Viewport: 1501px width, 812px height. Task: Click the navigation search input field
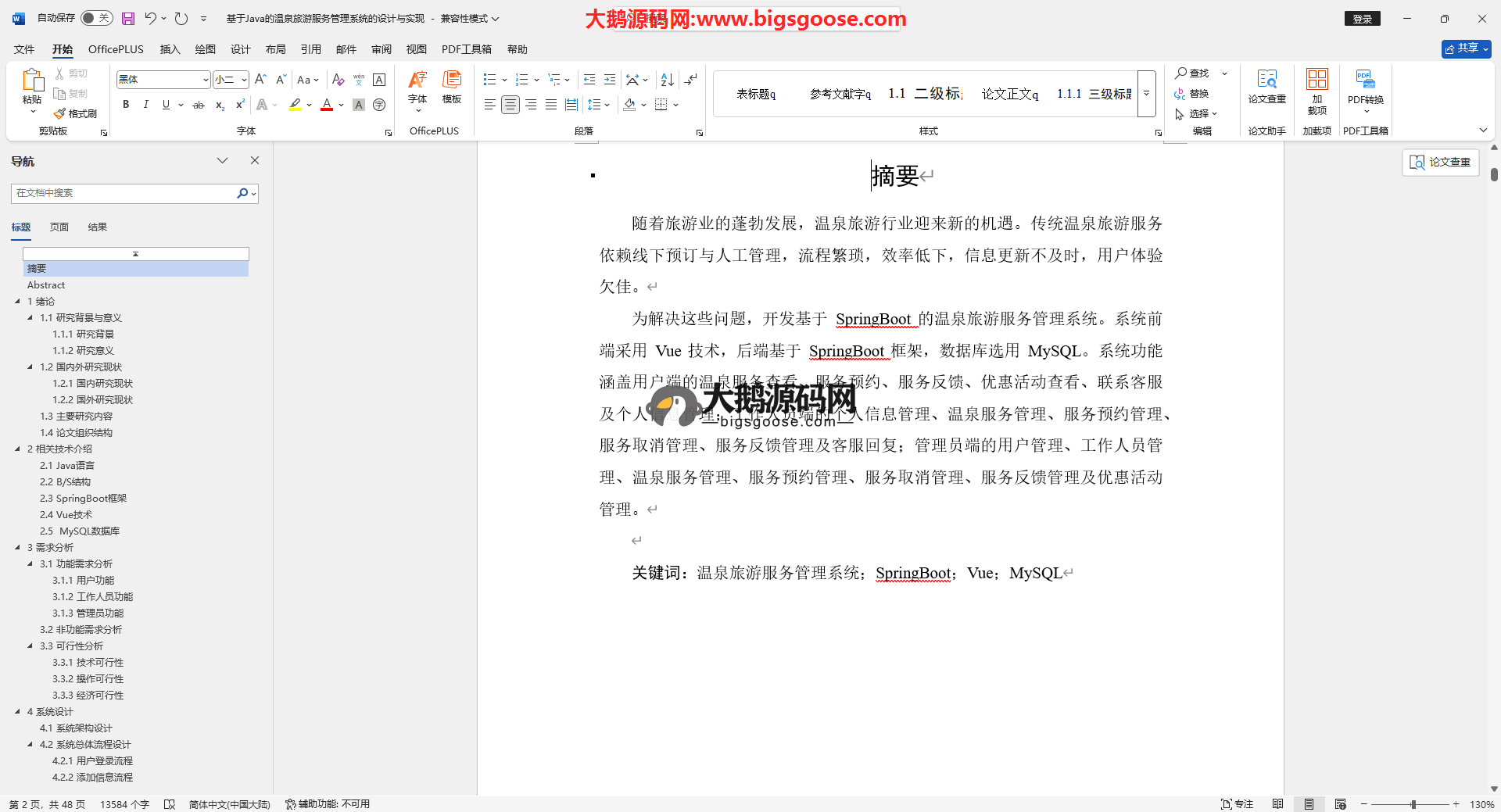point(125,193)
